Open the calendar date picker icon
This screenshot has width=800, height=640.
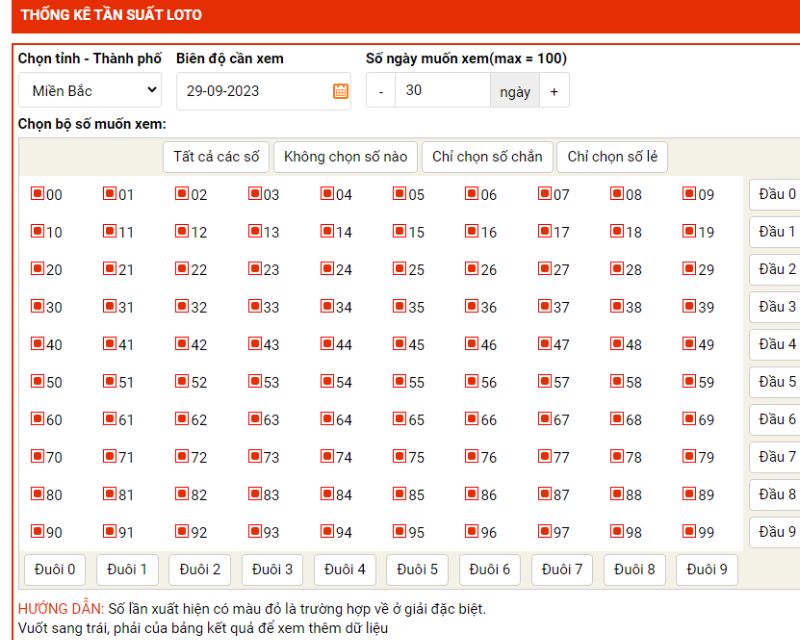[x=341, y=91]
